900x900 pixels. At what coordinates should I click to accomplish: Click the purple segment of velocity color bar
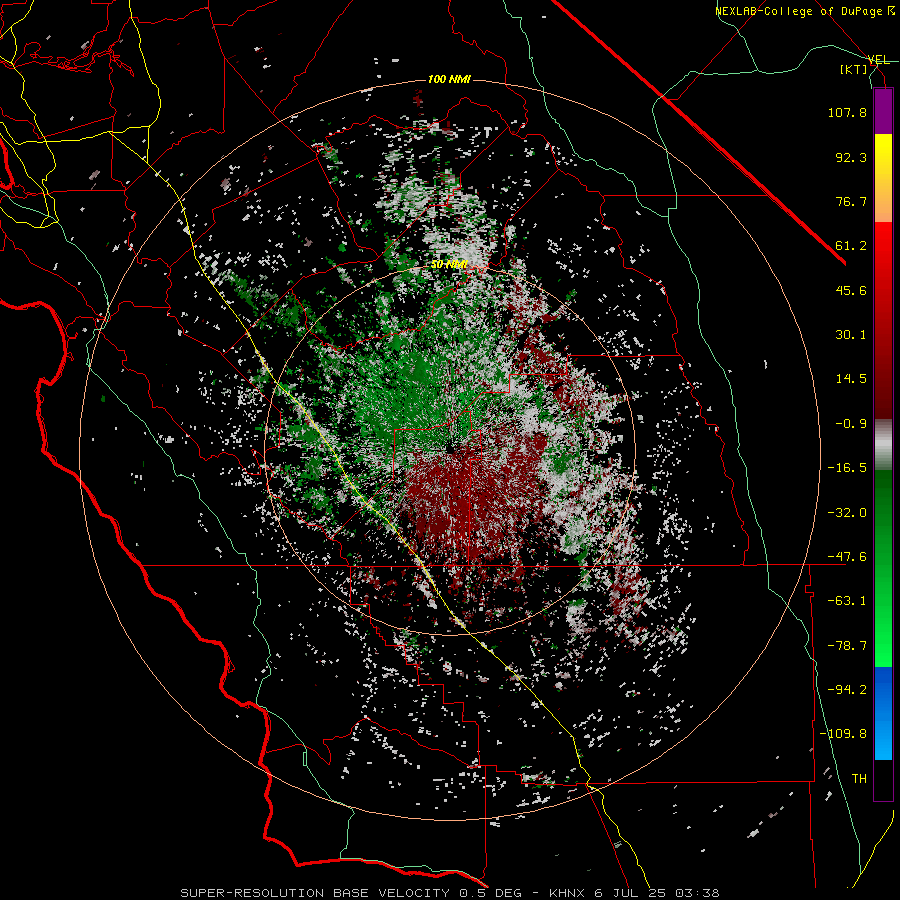point(883,111)
